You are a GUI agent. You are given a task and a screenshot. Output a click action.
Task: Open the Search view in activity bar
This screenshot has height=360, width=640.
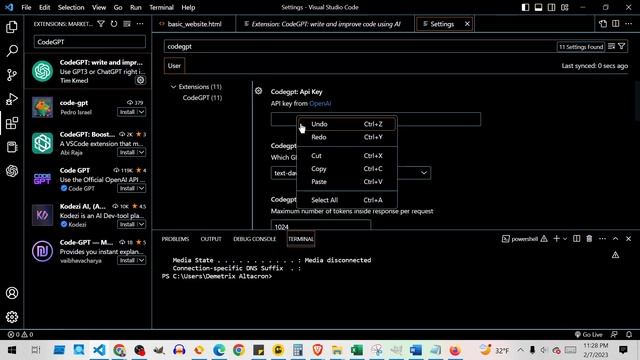click(x=12, y=51)
